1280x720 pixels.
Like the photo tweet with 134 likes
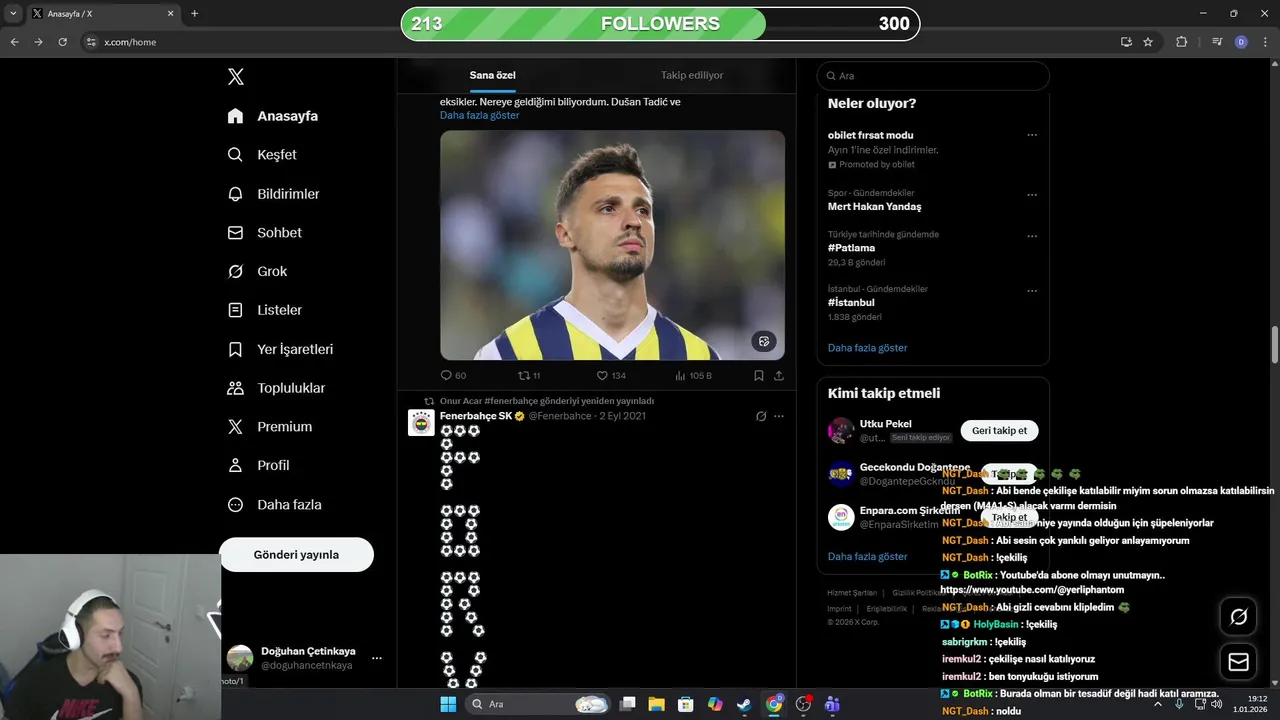(611, 376)
